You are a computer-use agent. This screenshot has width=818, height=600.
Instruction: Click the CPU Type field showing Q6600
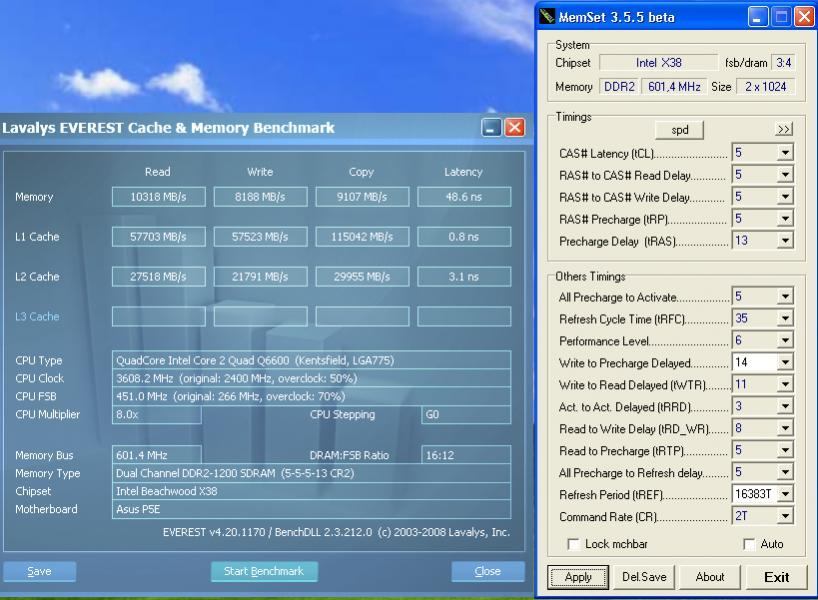tap(311, 360)
